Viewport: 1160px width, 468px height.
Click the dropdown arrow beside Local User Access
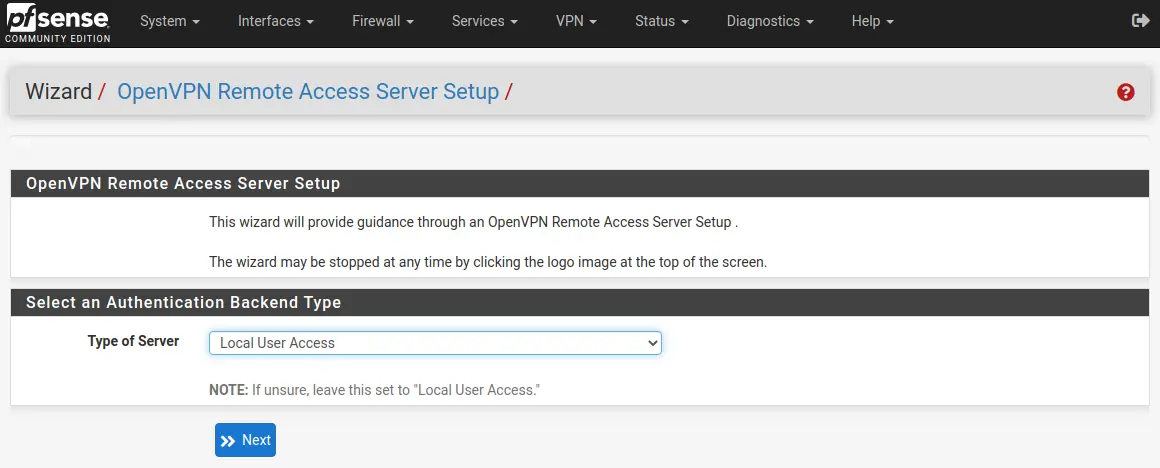[x=652, y=343]
